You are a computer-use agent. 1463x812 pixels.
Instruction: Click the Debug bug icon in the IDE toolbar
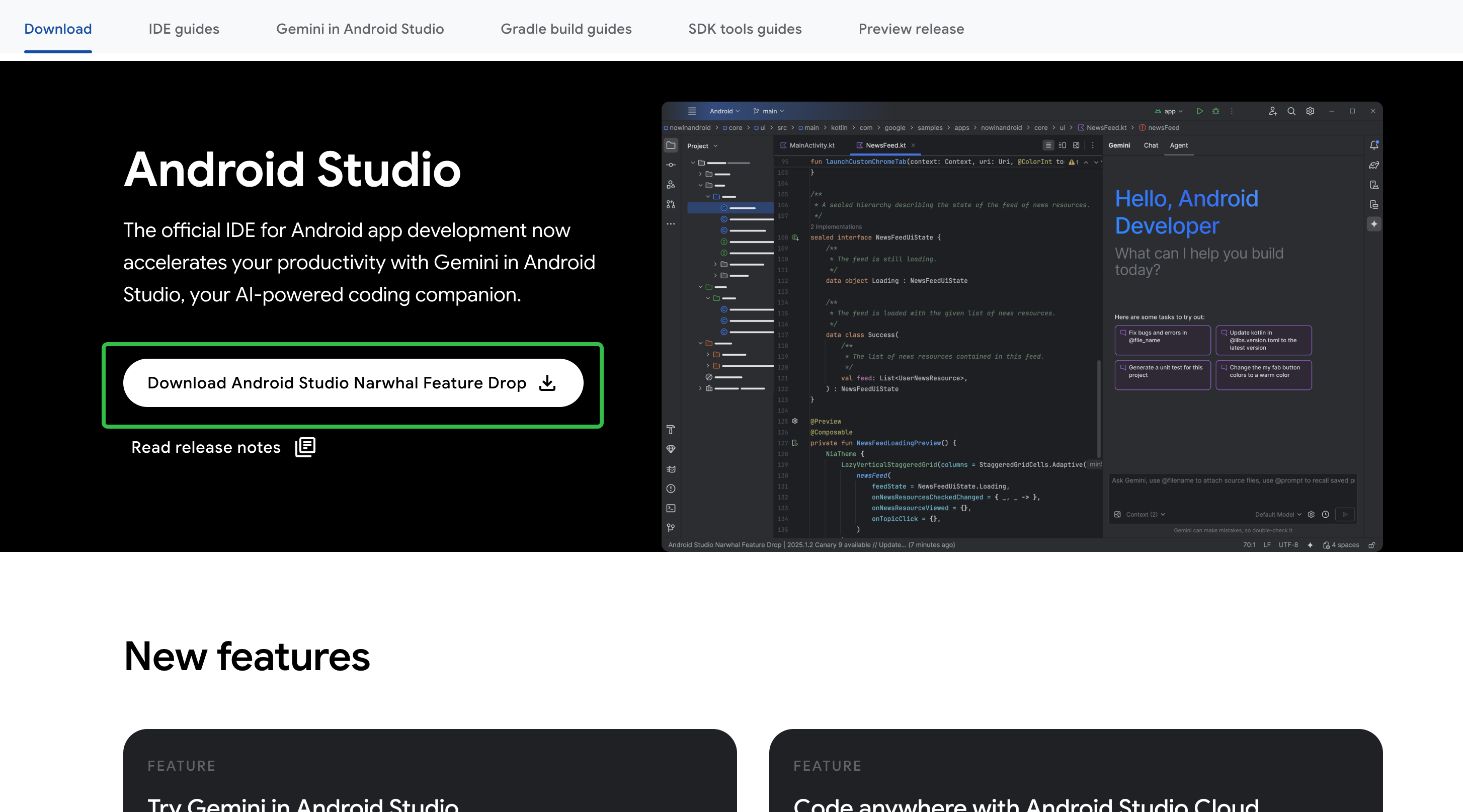[x=1215, y=111]
